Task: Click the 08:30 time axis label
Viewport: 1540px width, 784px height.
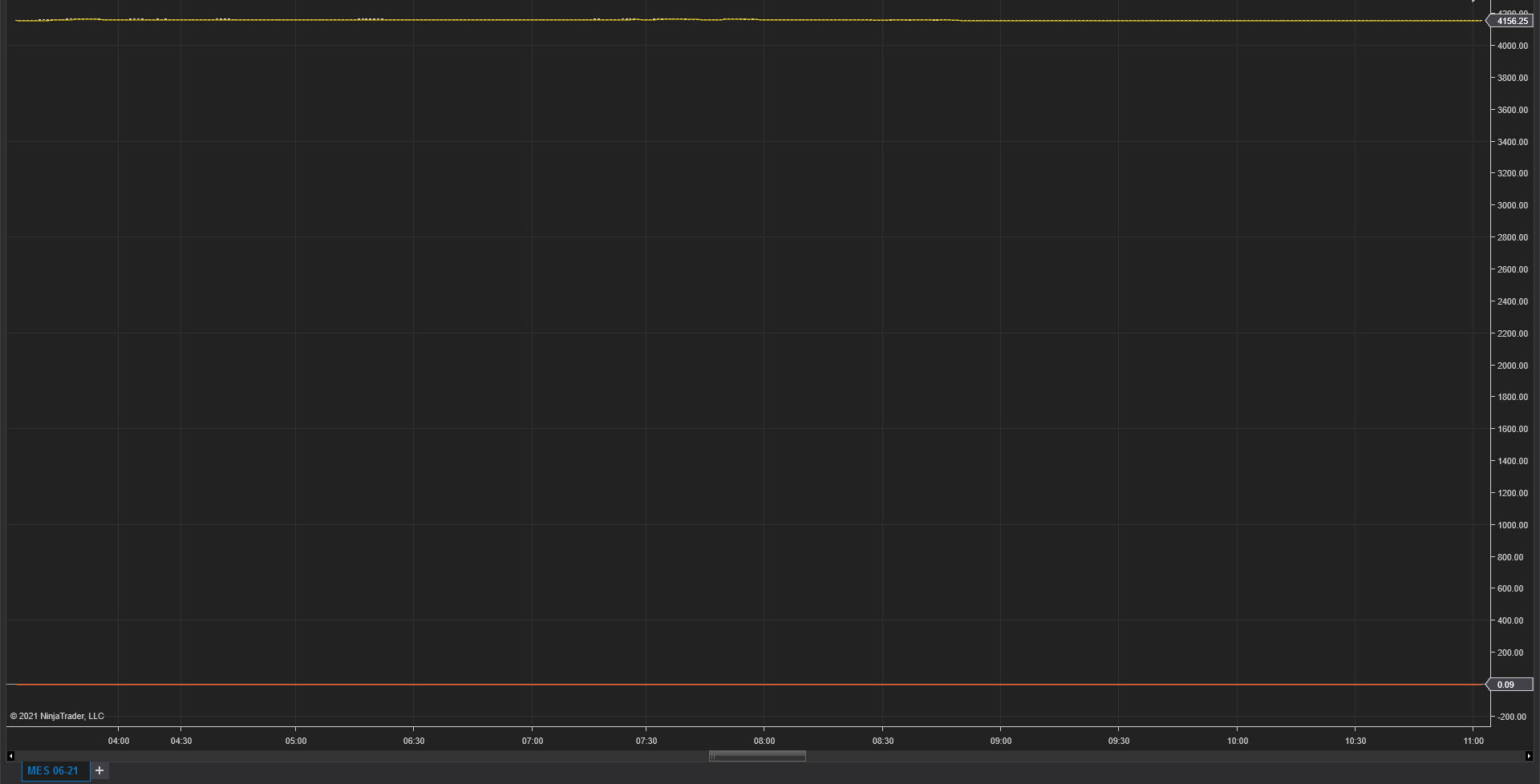Action: coord(883,741)
